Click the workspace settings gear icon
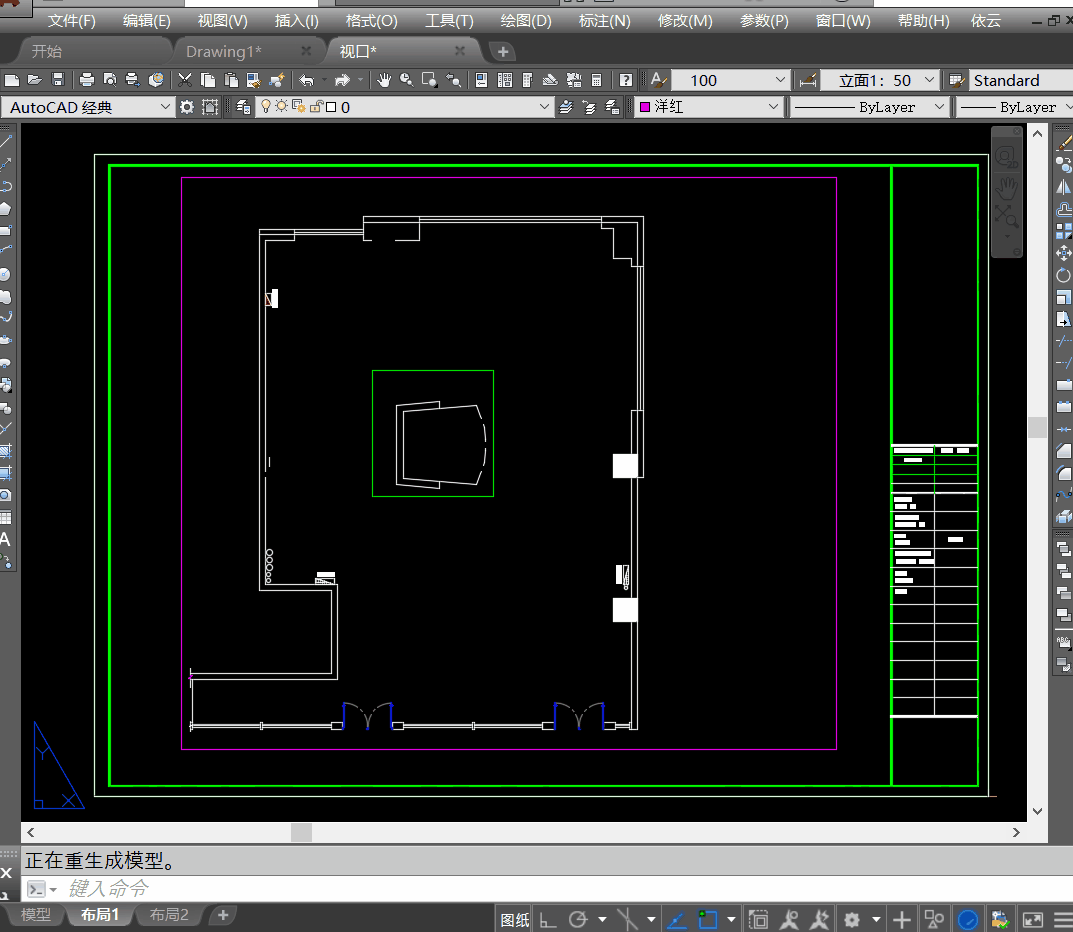Image resolution: width=1073 pixels, height=932 pixels. tap(186, 107)
